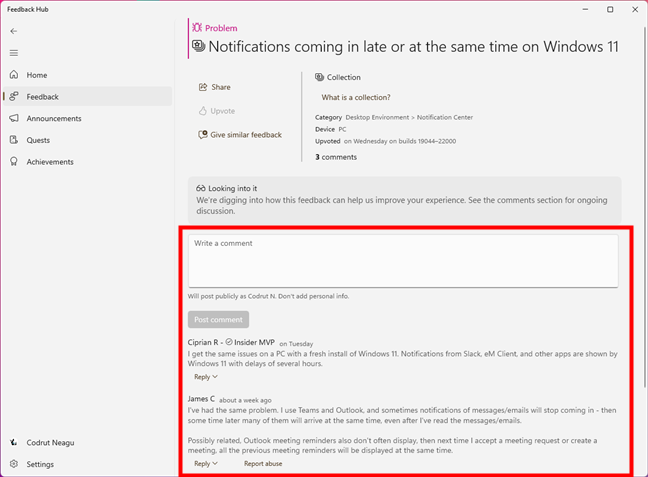Click the Give similar feedback icon
Screen dimensions: 648x477
pyautogui.click(x=203, y=135)
